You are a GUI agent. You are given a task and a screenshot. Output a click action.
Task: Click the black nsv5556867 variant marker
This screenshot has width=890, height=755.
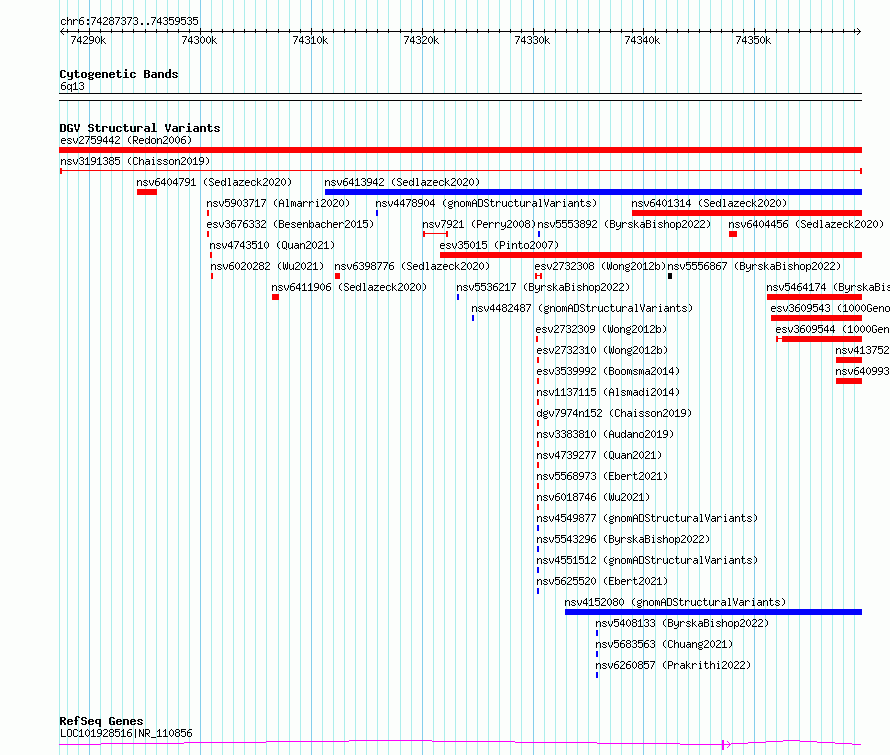670,276
